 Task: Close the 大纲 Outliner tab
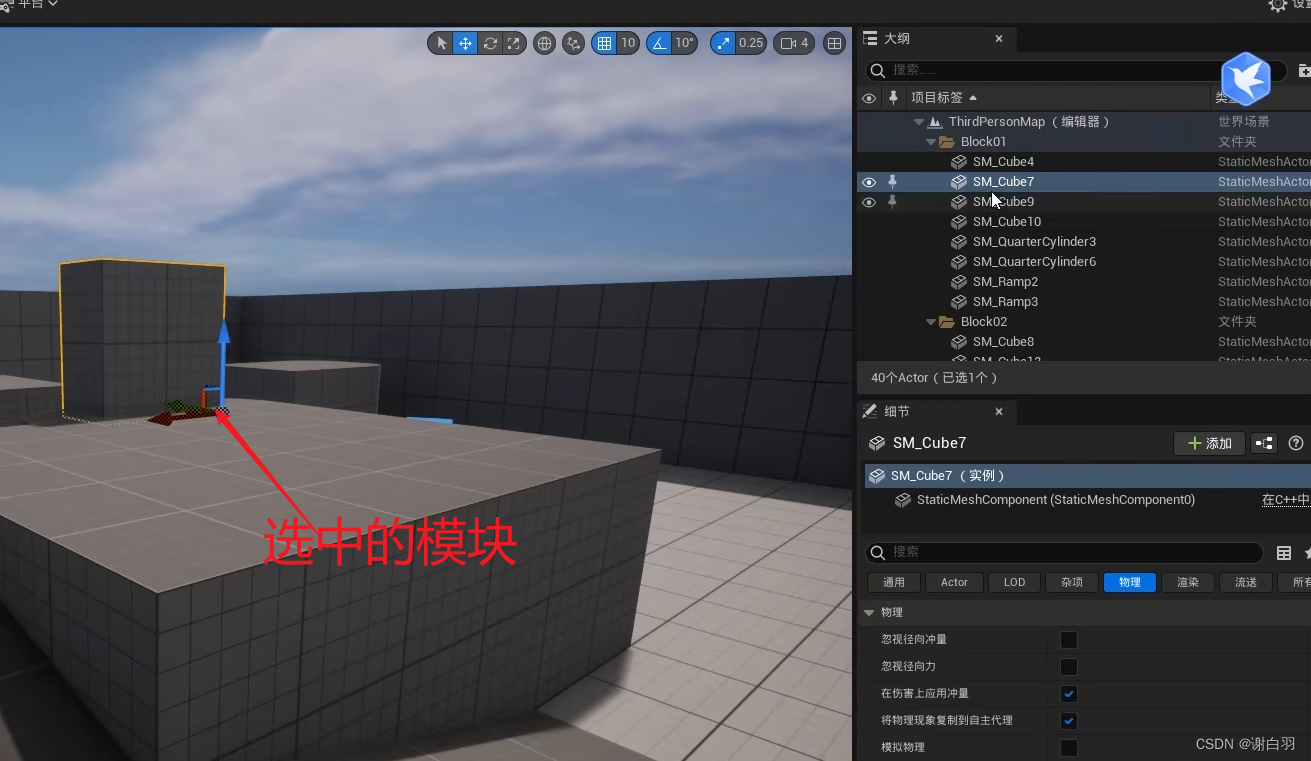click(x=998, y=38)
